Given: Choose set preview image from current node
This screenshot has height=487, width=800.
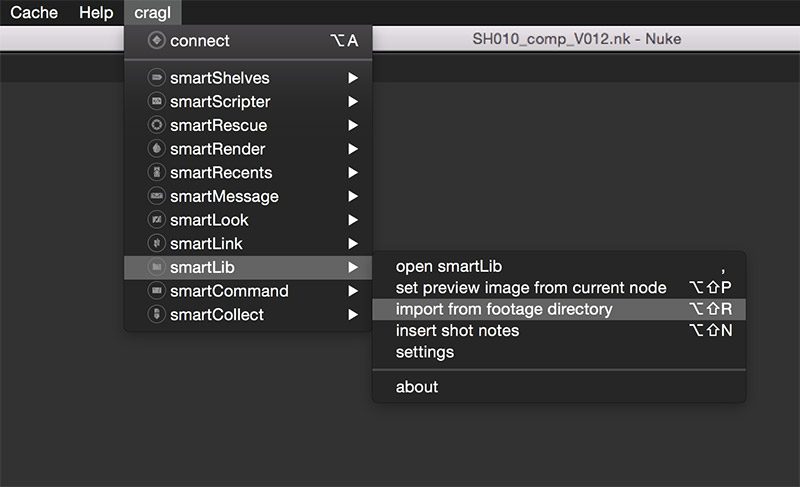Looking at the screenshot, I should 530,288.
